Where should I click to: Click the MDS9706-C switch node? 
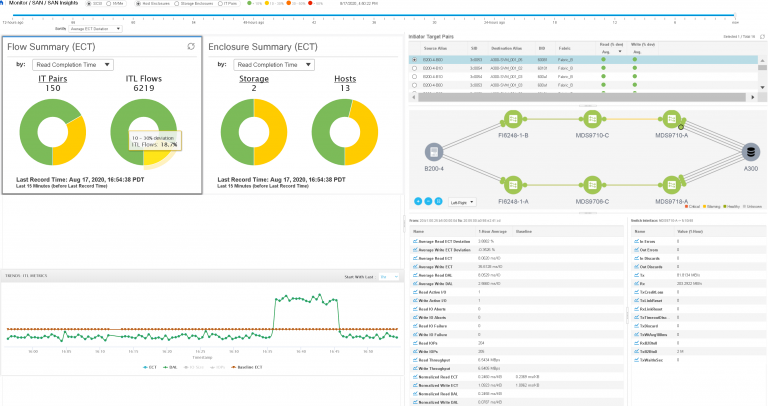pyautogui.click(x=592, y=184)
